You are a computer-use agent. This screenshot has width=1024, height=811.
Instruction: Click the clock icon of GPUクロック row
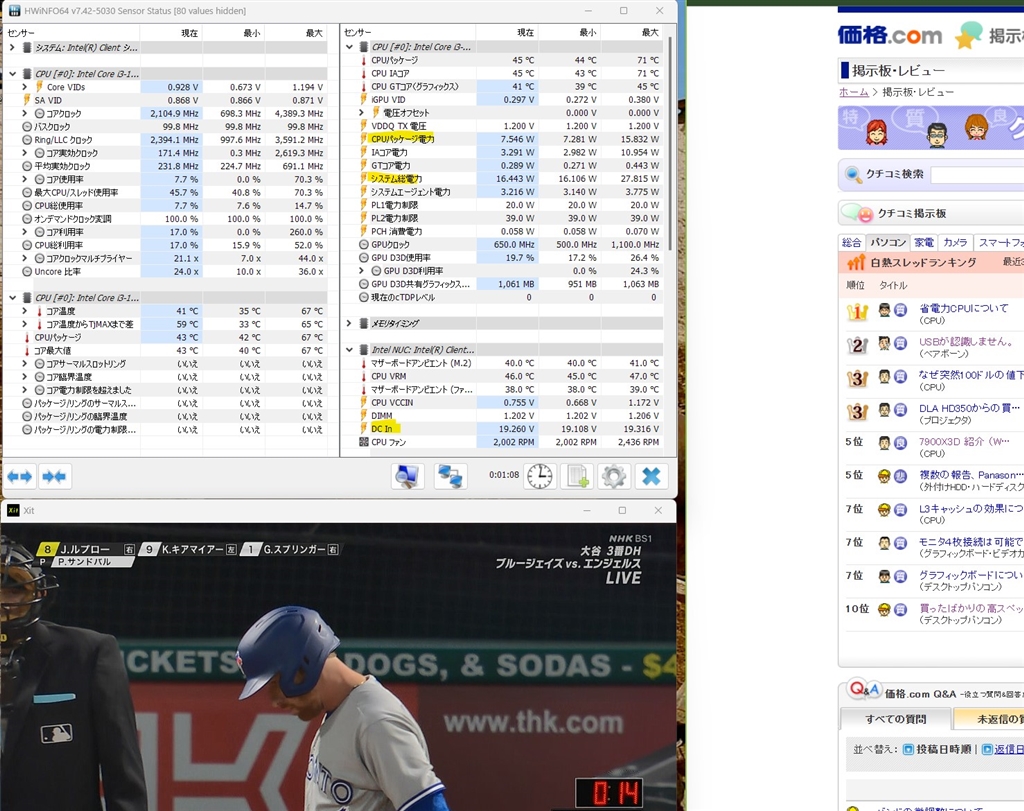[x=364, y=244]
